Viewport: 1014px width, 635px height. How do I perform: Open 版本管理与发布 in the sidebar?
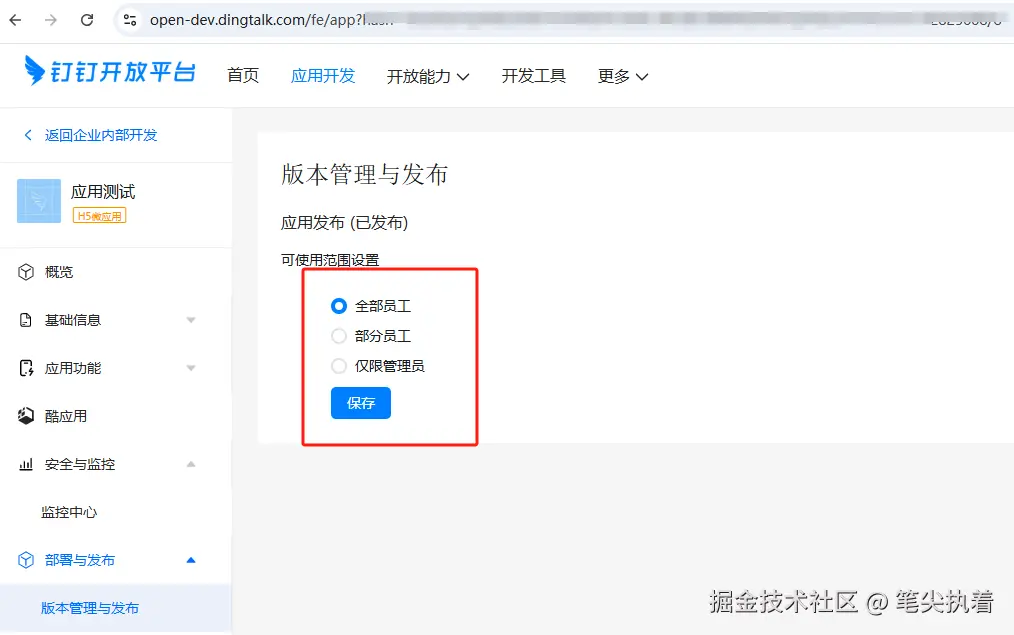[x=88, y=607]
